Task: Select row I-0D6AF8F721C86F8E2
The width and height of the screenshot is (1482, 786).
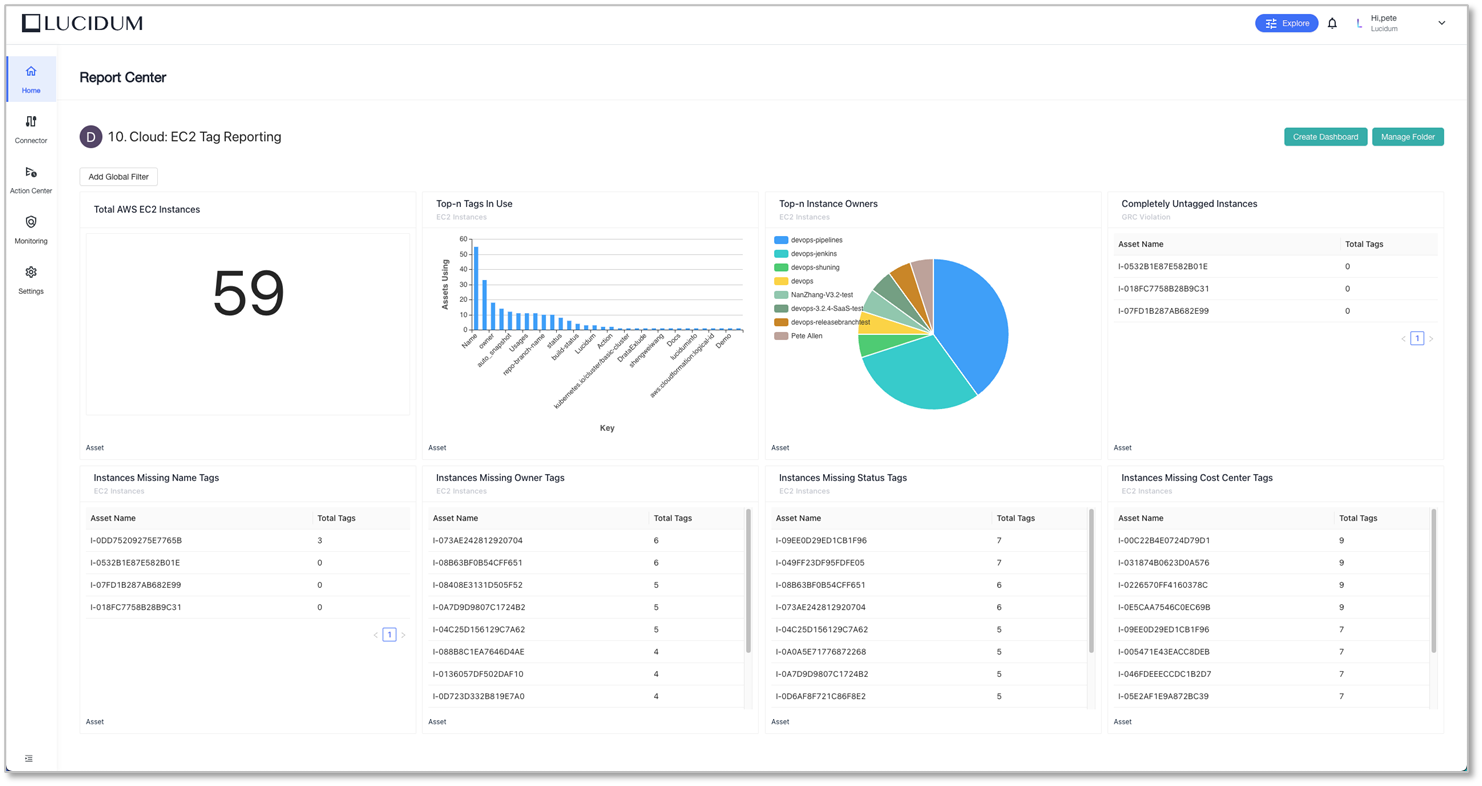Action: tap(930, 696)
